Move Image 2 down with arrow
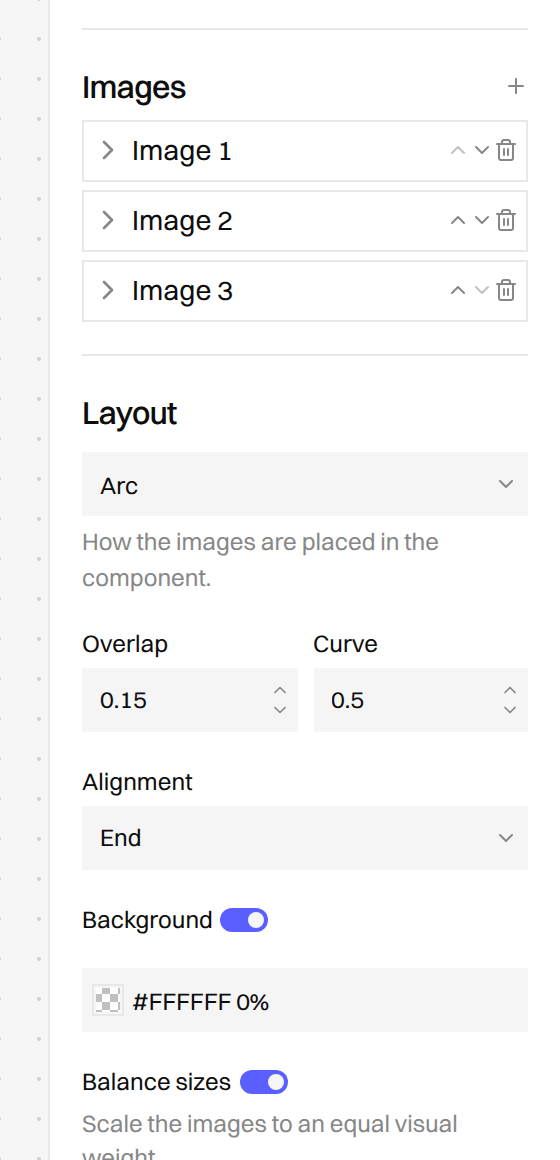 point(482,220)
